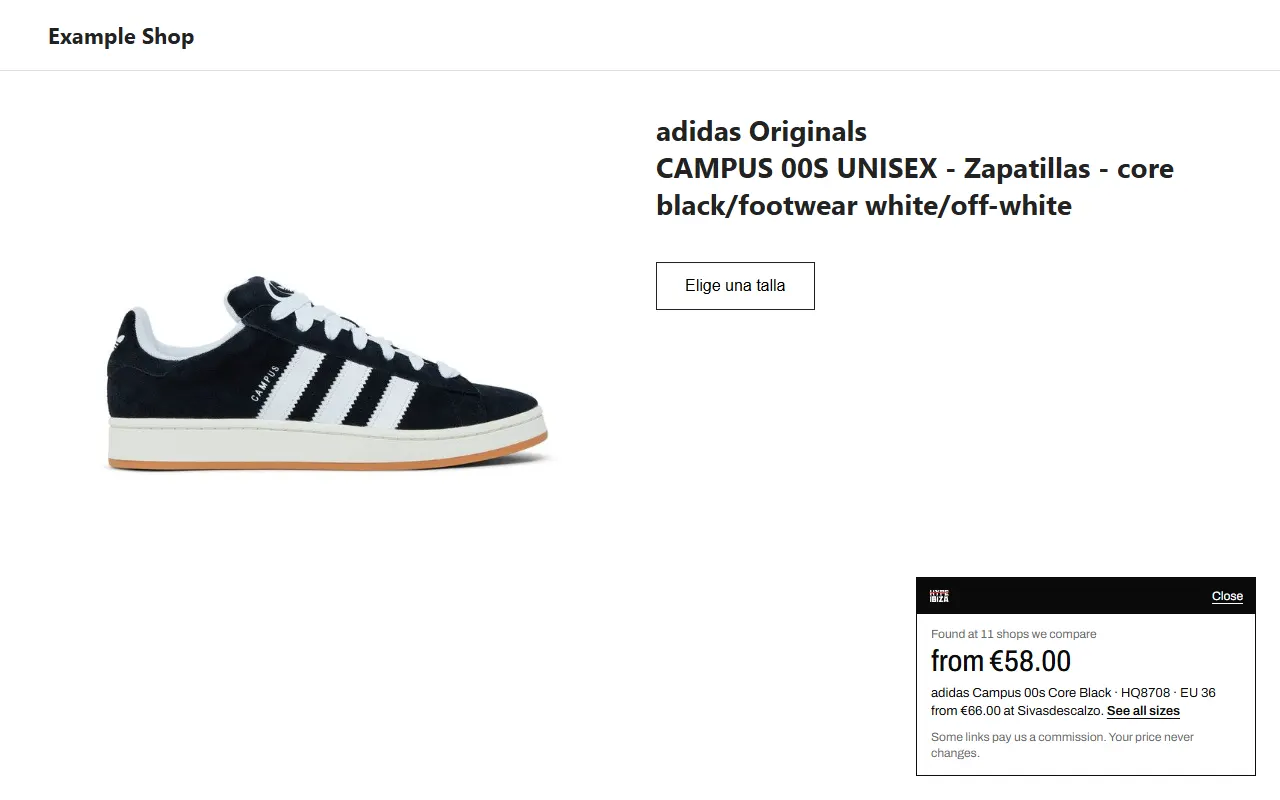Image resolution: width=1280 pixels, height=800 pixels.
Task: Click the gum-colored outsole of the sneaker
Action: pos(327,456)
